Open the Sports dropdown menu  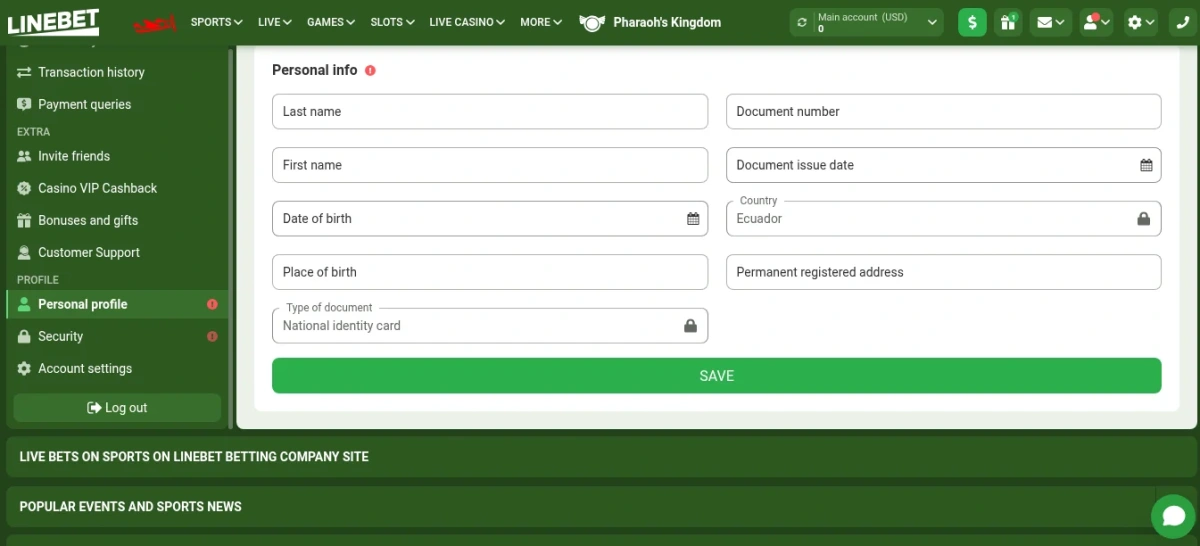216,22
